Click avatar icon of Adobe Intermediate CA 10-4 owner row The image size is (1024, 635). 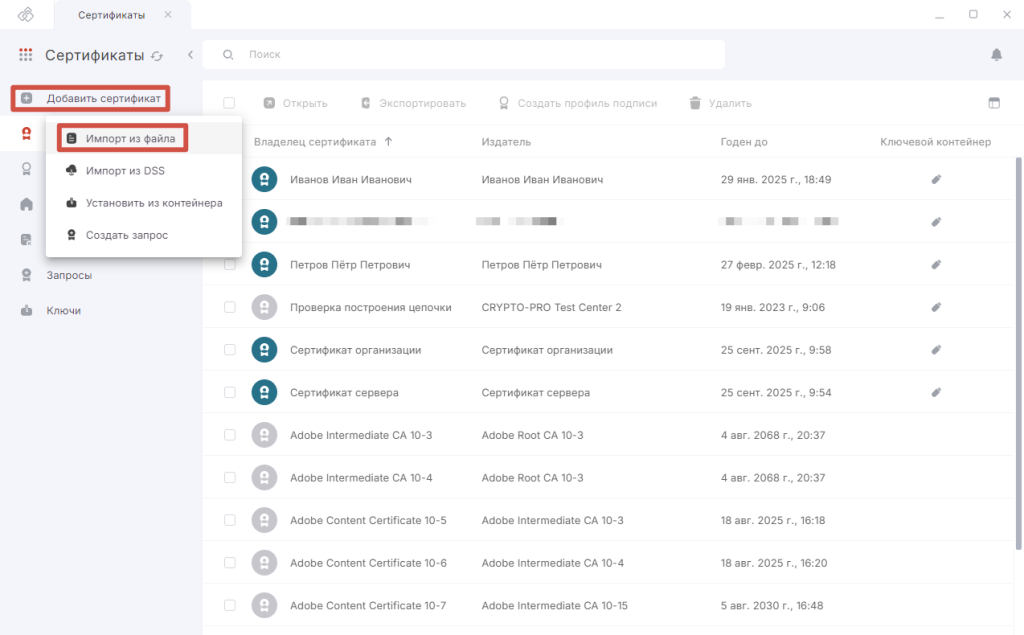[264, 478]
